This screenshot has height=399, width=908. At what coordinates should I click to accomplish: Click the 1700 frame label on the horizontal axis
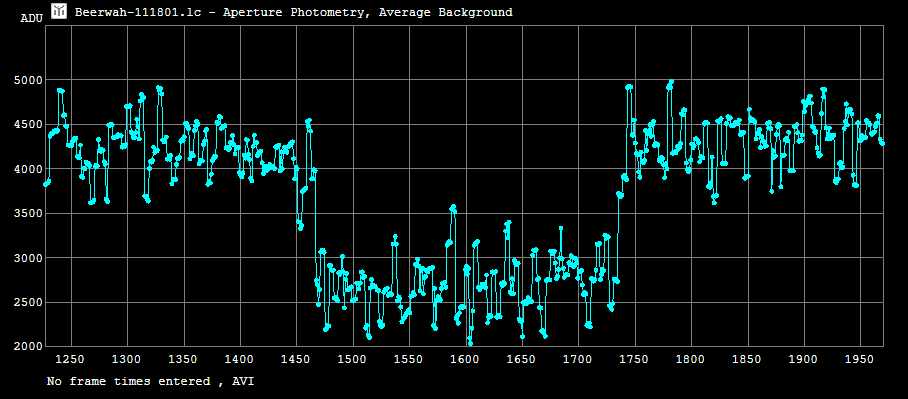(578, 360)
